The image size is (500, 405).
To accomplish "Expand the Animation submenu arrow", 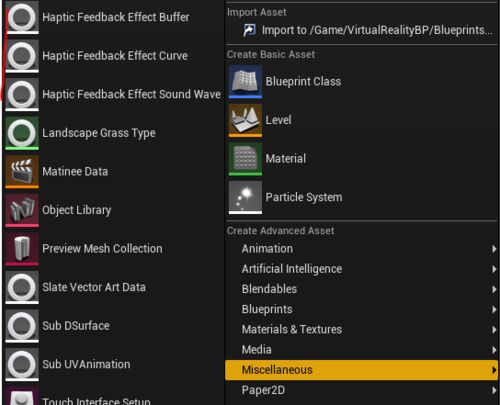I will (494, 249).
